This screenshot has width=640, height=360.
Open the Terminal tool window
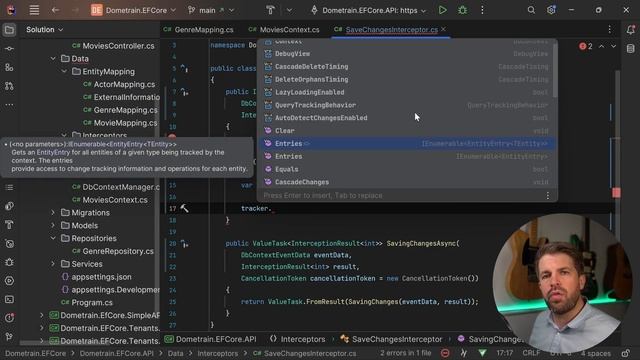[9, 300]
